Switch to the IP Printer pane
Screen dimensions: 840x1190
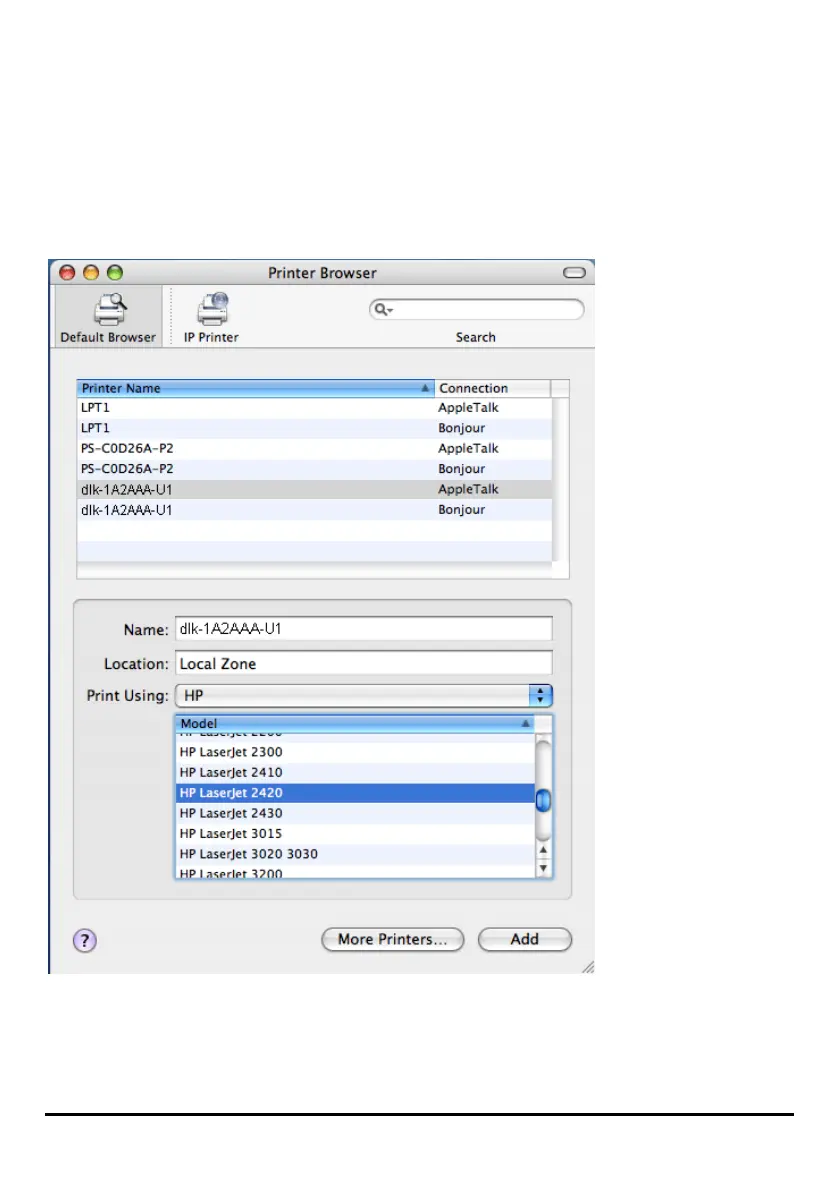212,317
